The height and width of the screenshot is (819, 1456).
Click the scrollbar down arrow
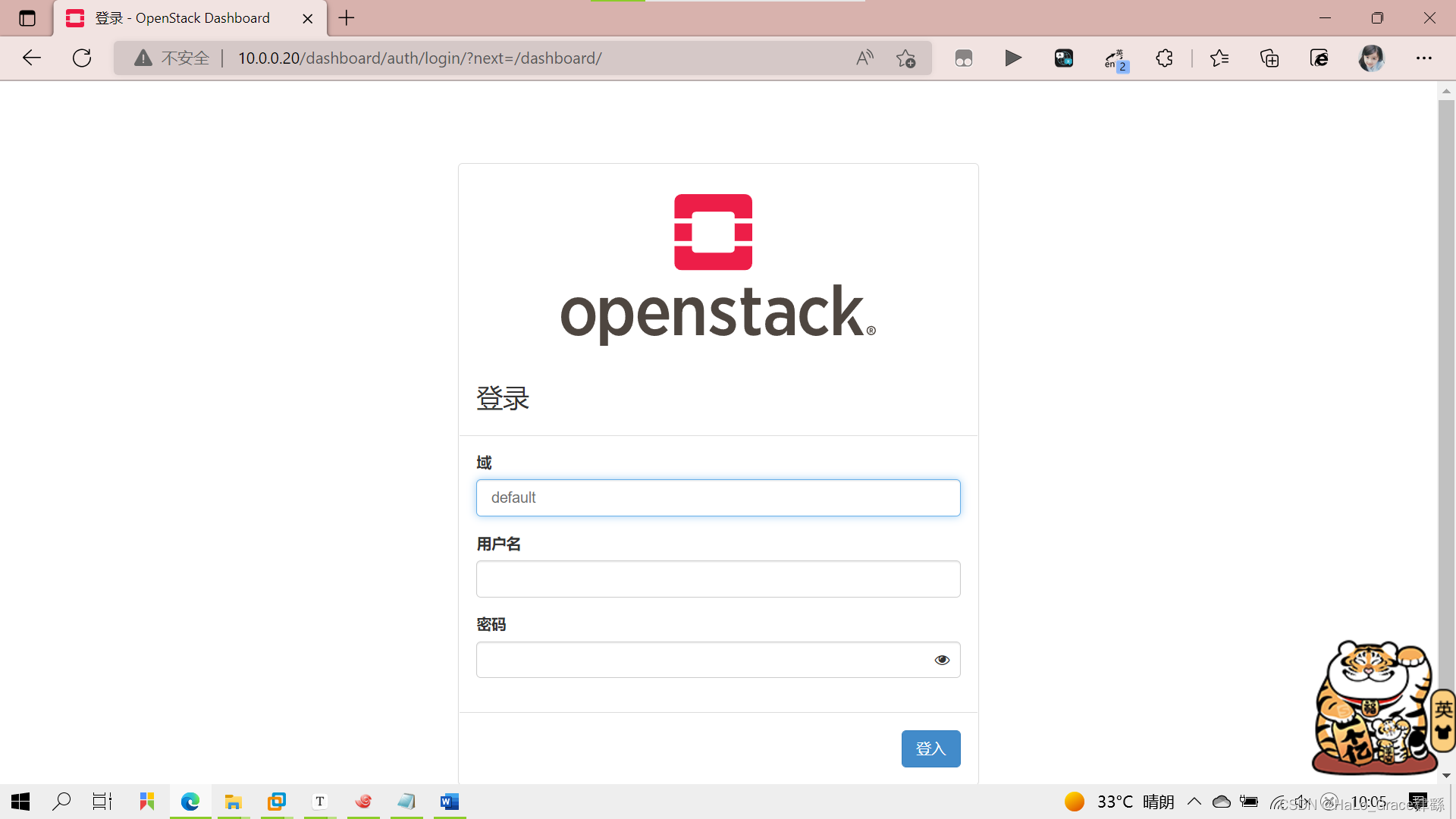pos(1446,775)
